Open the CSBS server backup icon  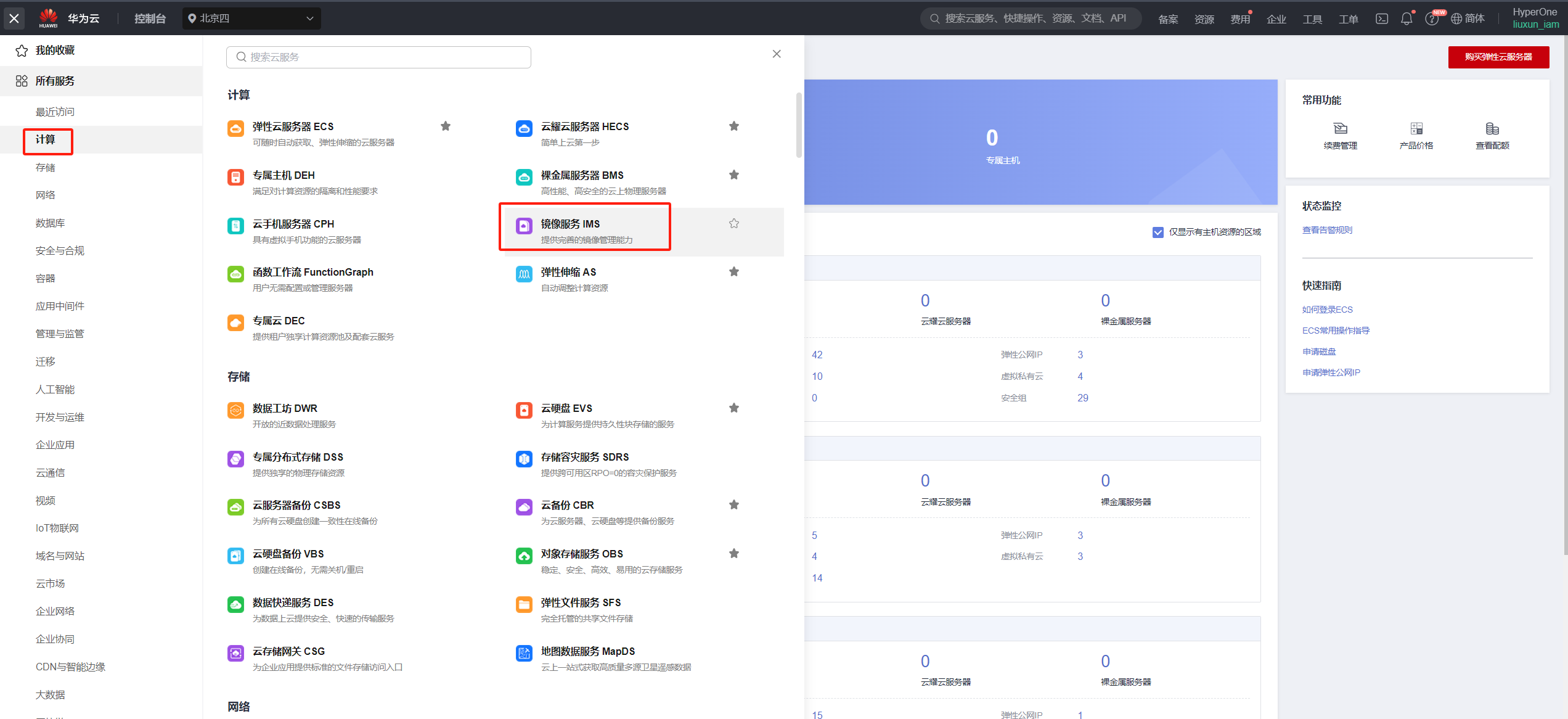235,507
